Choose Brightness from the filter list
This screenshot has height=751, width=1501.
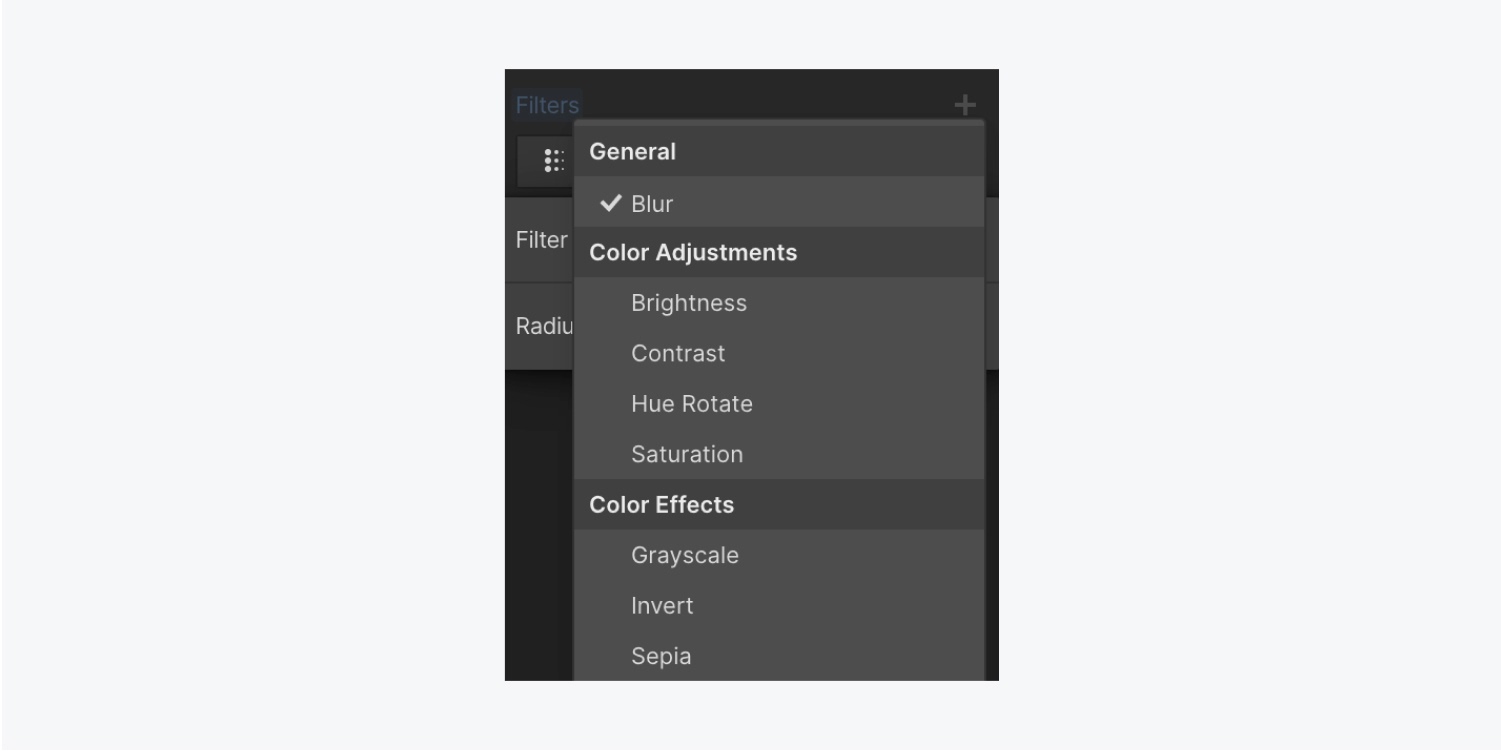(x=779, y=303)
